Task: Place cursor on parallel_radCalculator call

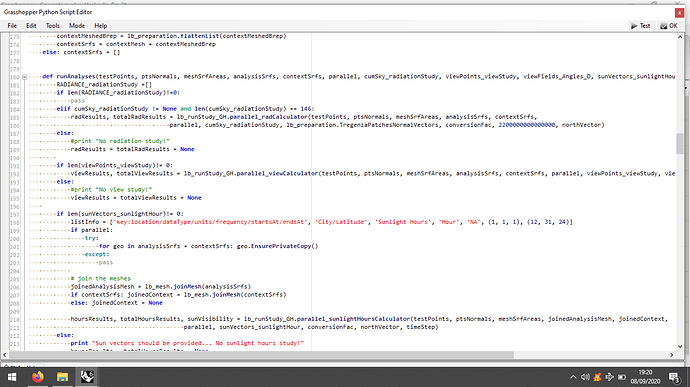Action: (x=268, y=117)
